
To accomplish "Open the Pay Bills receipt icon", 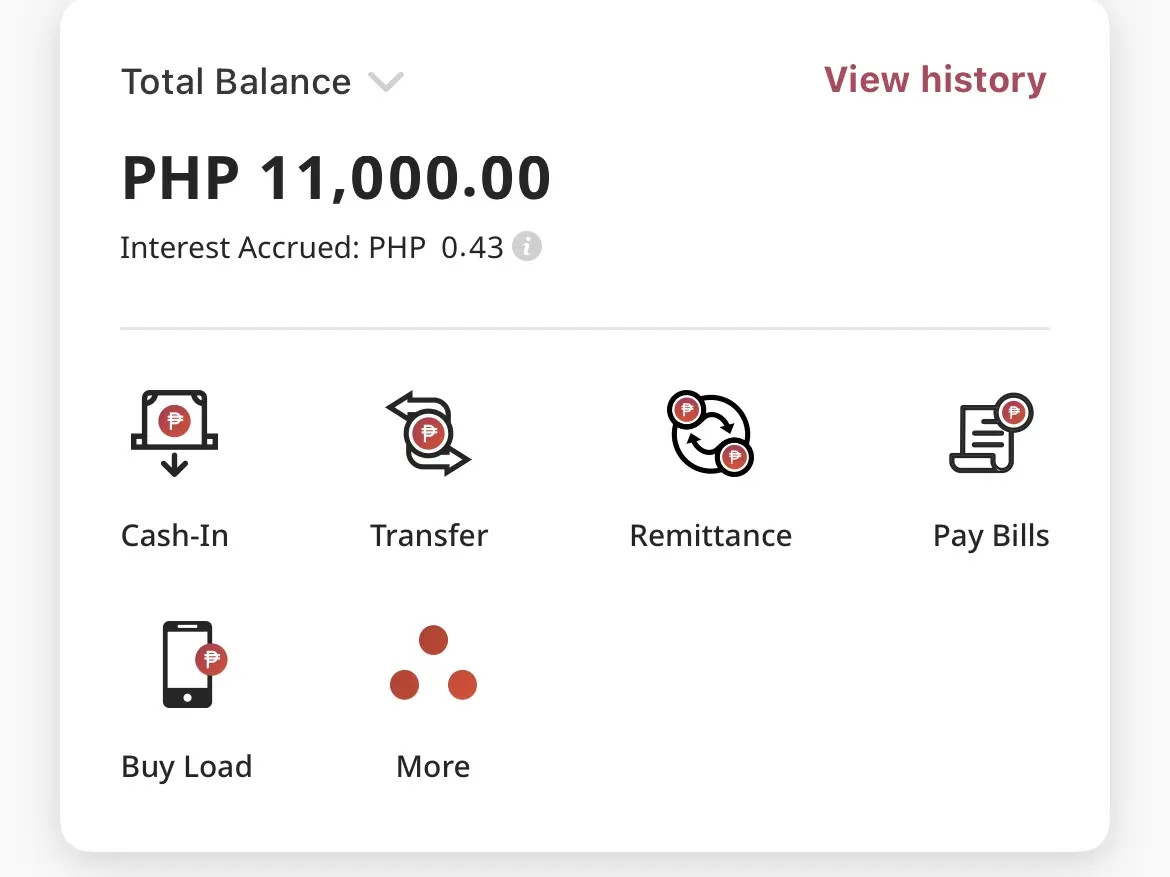I will 991,433.
